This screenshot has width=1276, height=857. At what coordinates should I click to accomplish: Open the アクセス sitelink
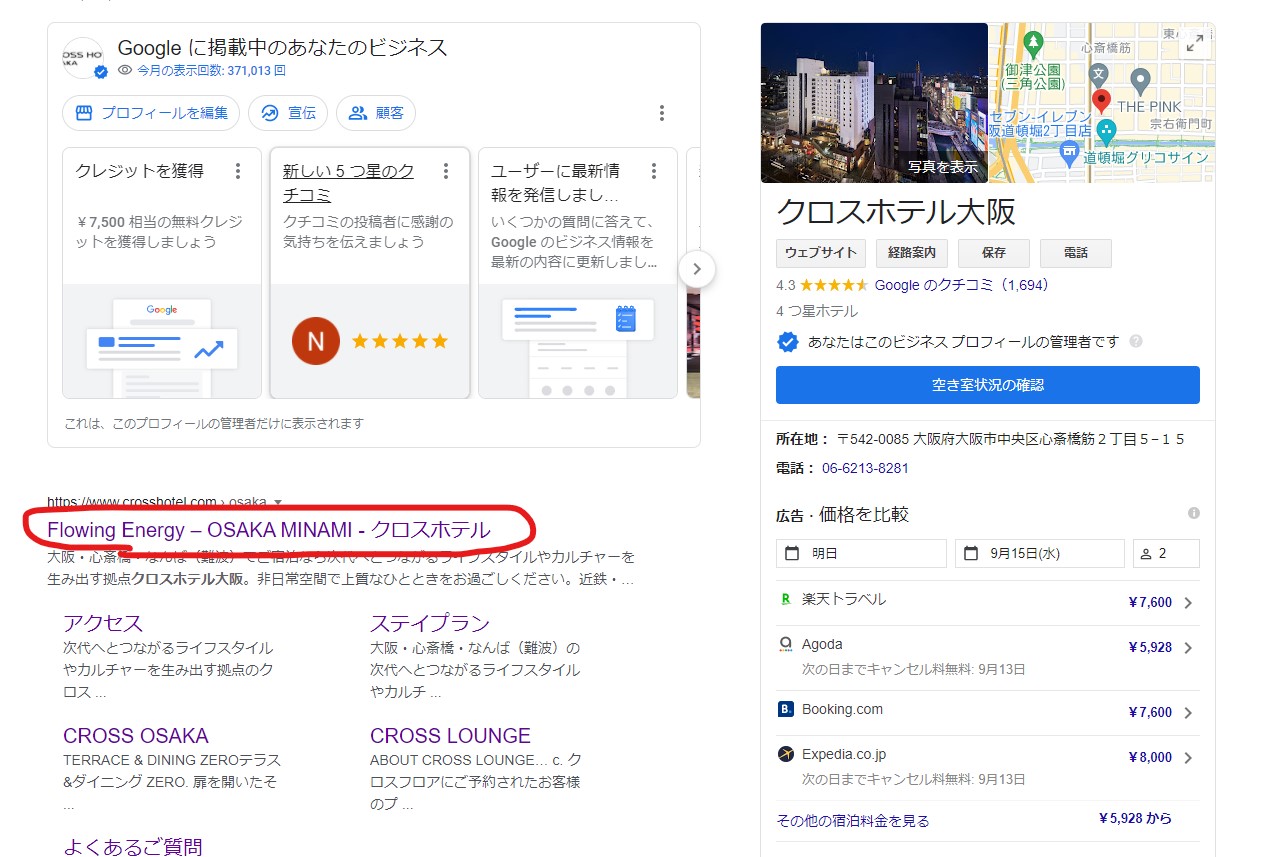point(103,624)
